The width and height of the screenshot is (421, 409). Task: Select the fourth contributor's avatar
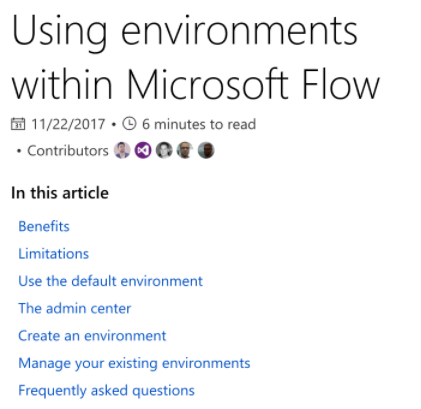[185, 150]
